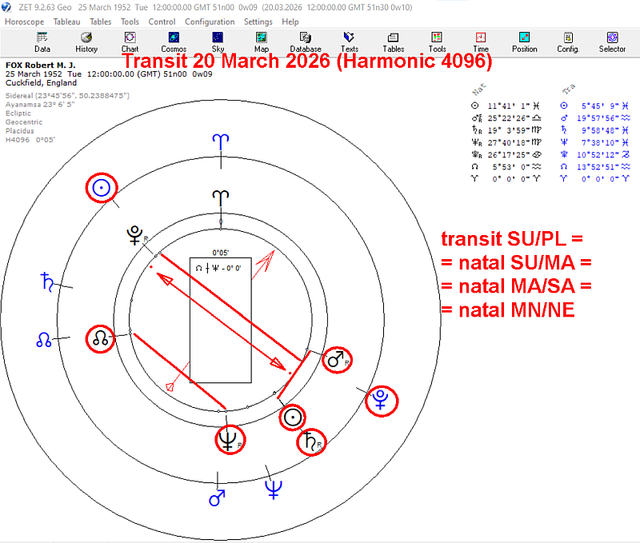
Task: Click black Aries symbol on inner ring
Action: (221, 198)
